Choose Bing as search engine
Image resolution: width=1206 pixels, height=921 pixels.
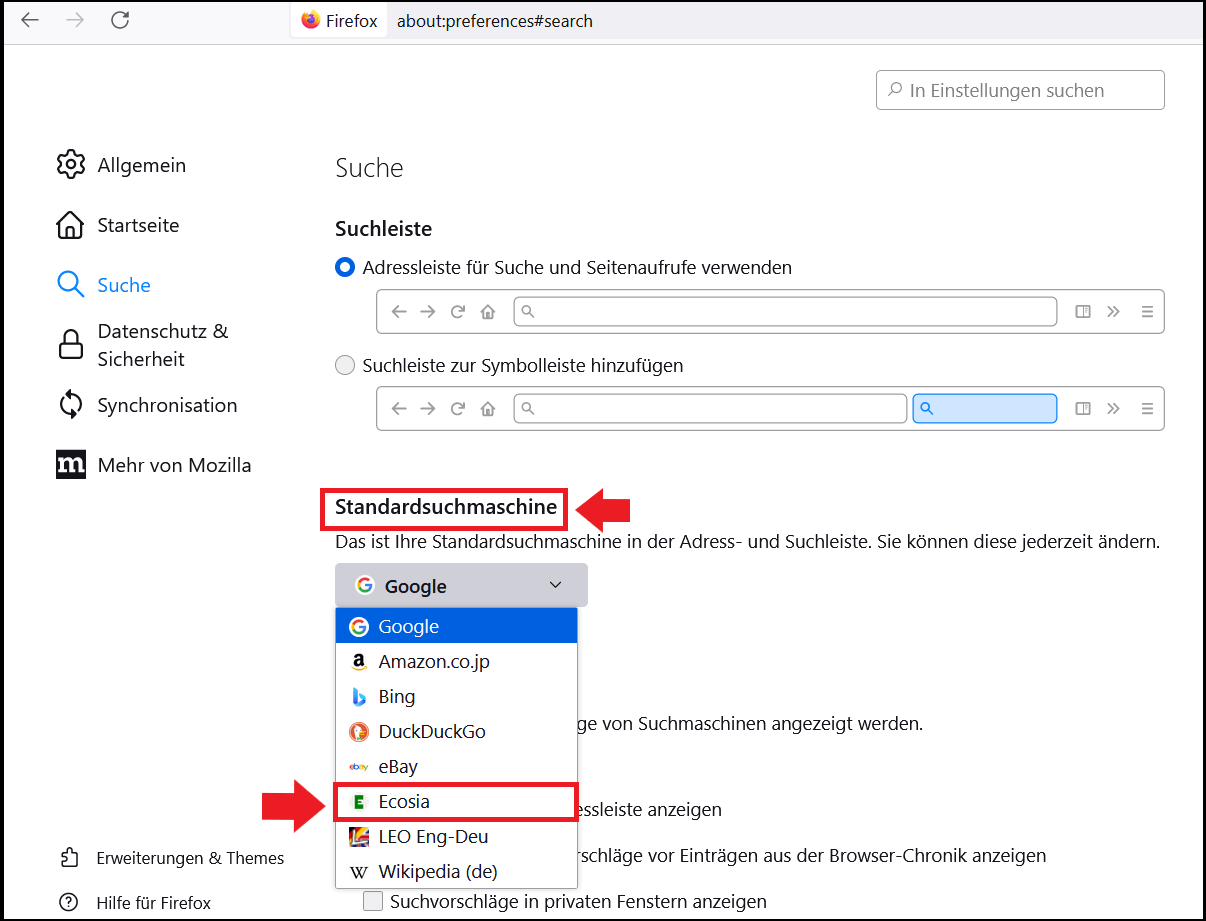click(x=456, y=697)
